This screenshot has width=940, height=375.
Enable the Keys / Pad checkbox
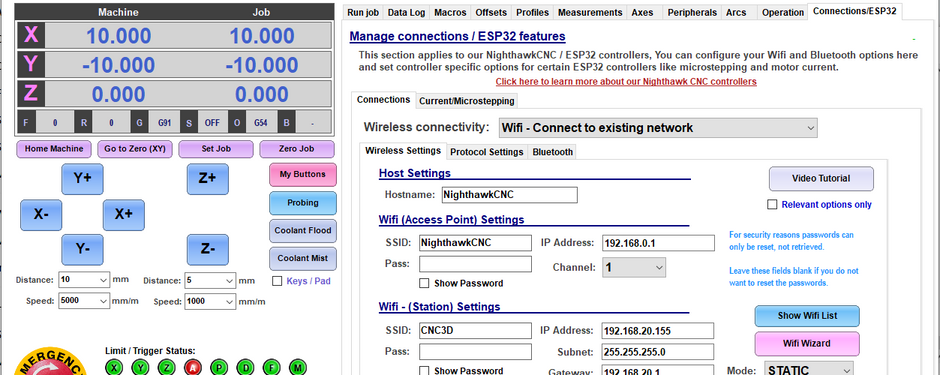click(x=277, y=281)
